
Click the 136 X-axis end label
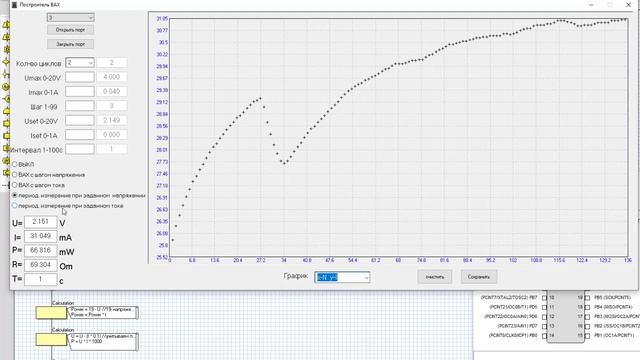628,260
